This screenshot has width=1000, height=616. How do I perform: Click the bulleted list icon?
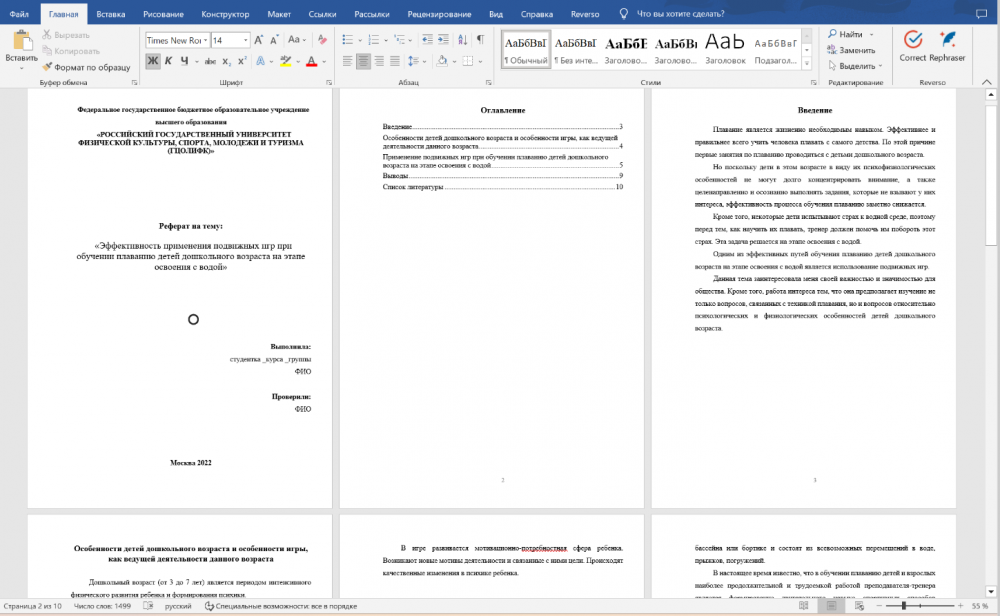click(x=348, y=40)
